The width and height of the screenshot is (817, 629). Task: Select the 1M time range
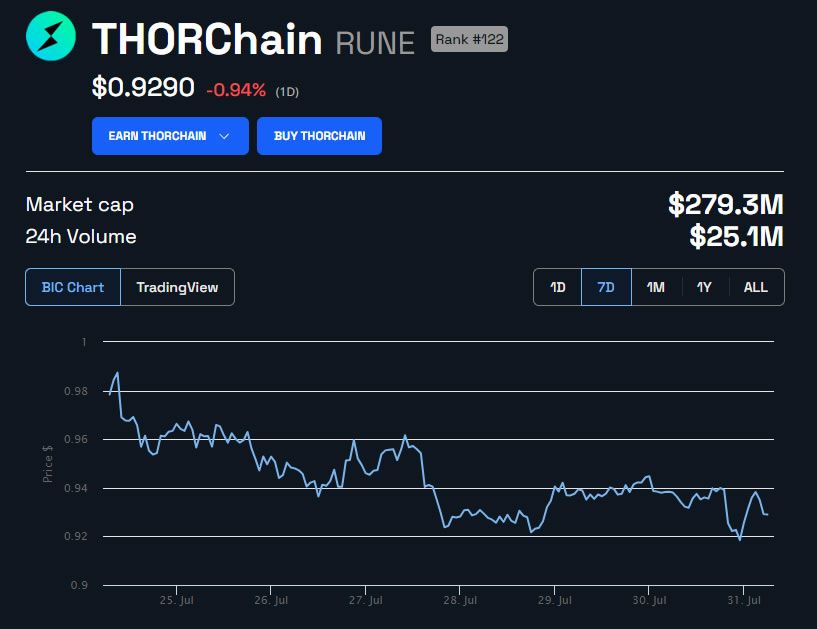click(655, 287)
